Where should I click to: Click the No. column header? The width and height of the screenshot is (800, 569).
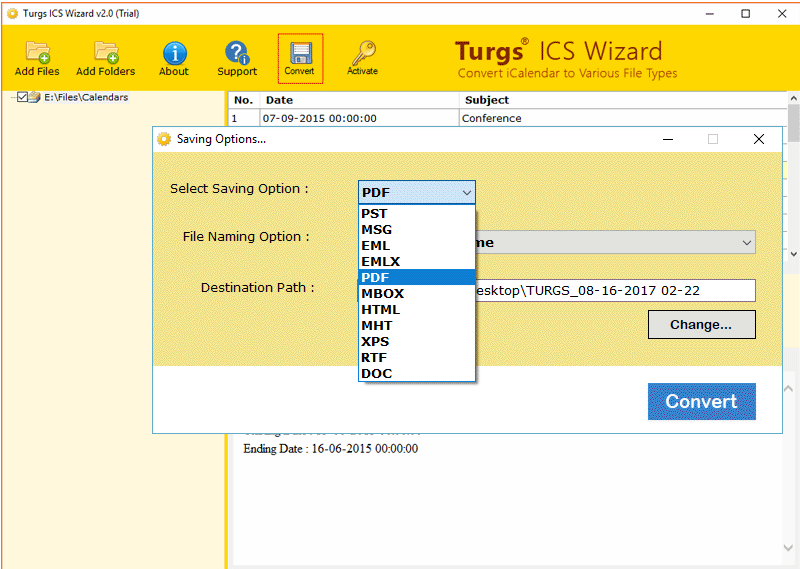coord(244,100)
